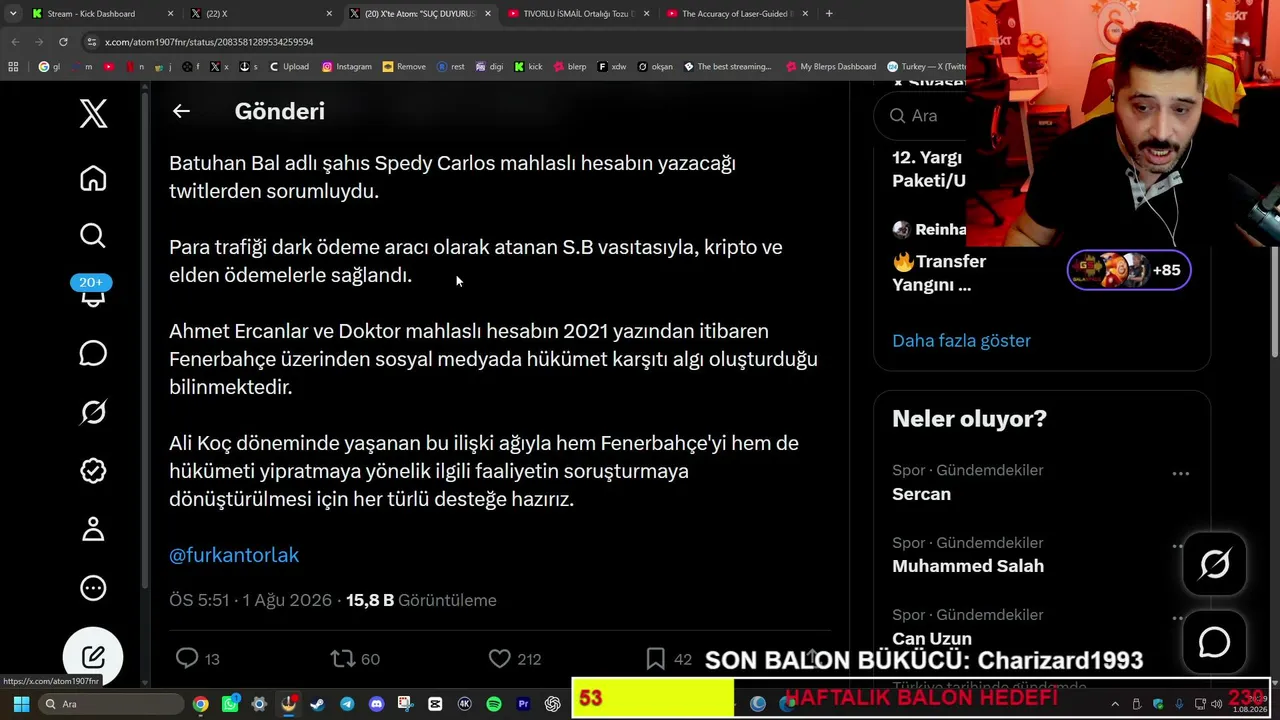Click Daha fazla göster link
Screen dimensions: 1280x720
(x=961, y=341)
